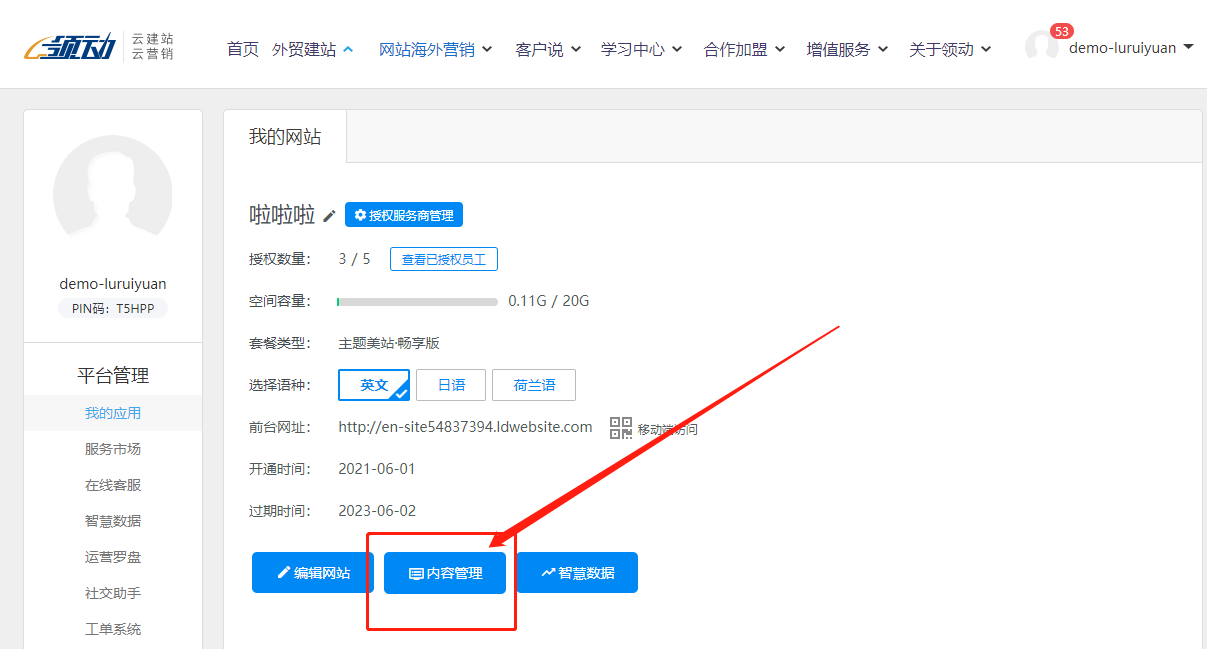Expand 网站海外营销 dropdown menu
This screenshot has width=1207, height=649.
[x=435, y=49]
